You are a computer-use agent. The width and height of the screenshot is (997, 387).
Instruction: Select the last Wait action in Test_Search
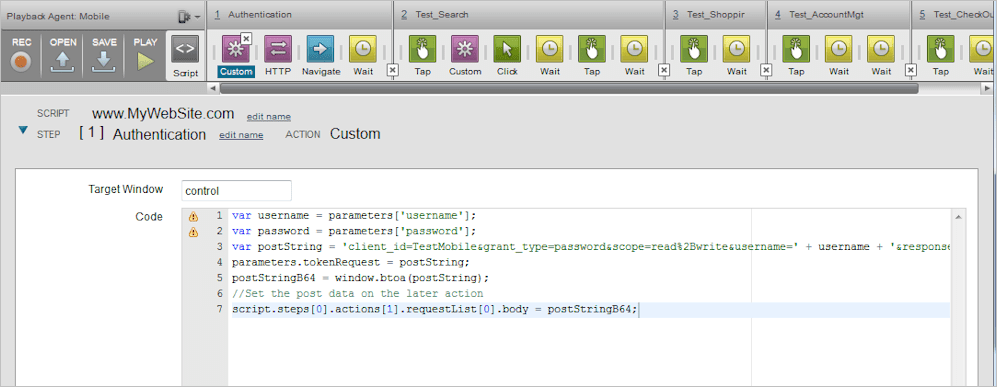click(635, 50)
